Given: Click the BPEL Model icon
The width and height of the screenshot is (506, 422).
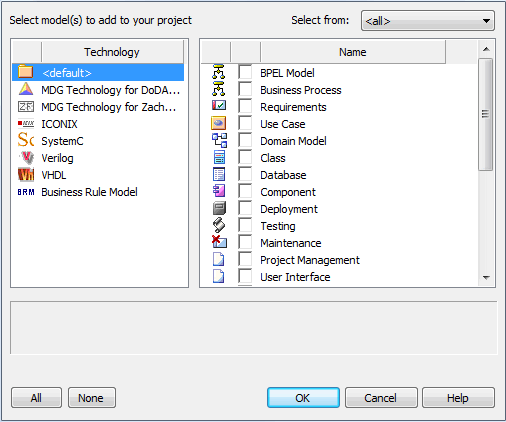Looking at the screenshot, I should coord(219,73).
